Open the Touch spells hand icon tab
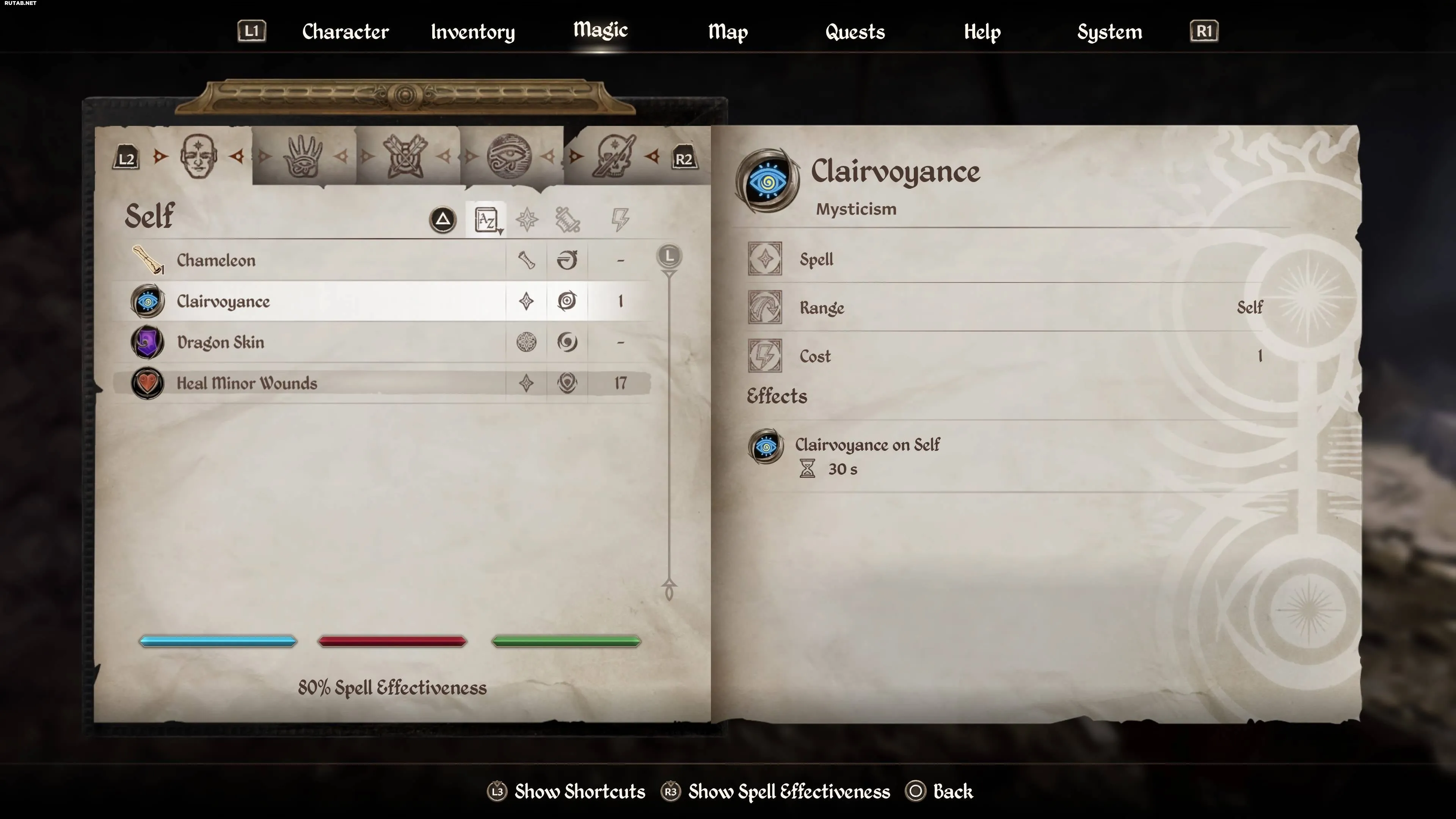1456x819 pixels. click(x=303, y=156)
